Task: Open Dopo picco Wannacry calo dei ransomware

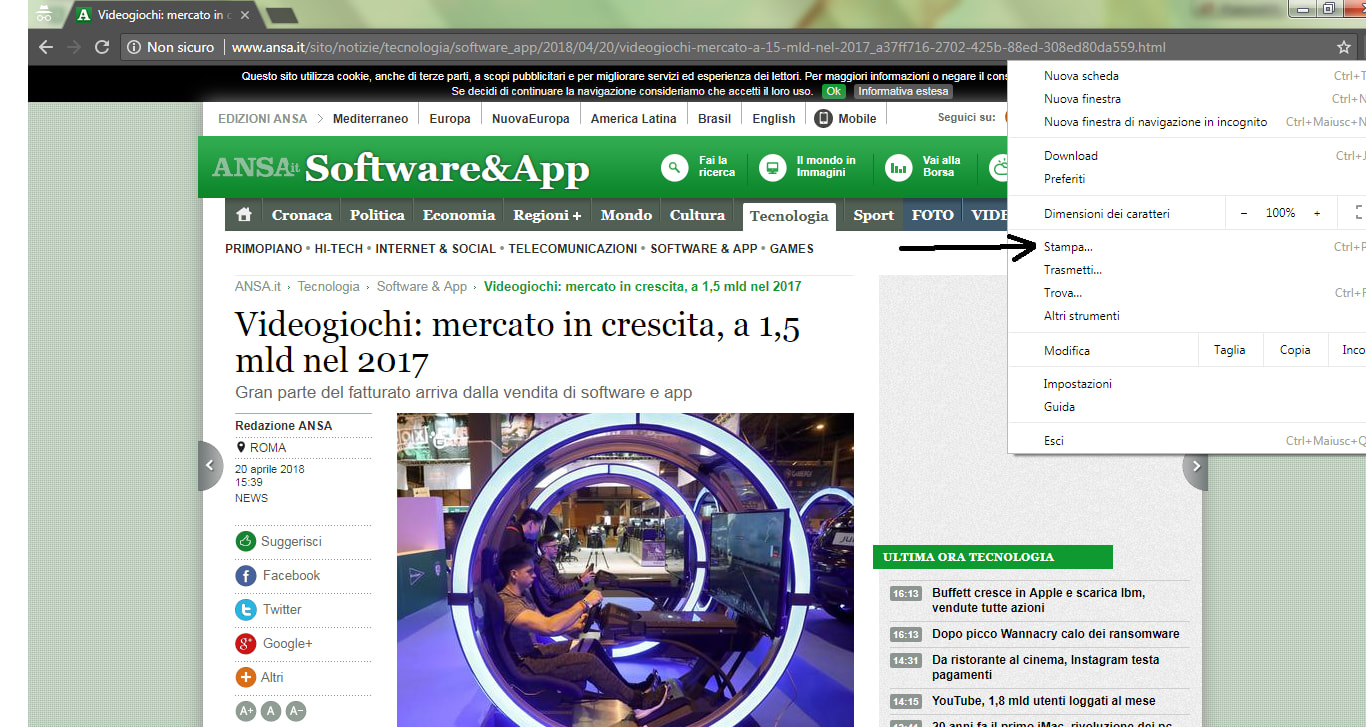Action: click(1055, 634)
